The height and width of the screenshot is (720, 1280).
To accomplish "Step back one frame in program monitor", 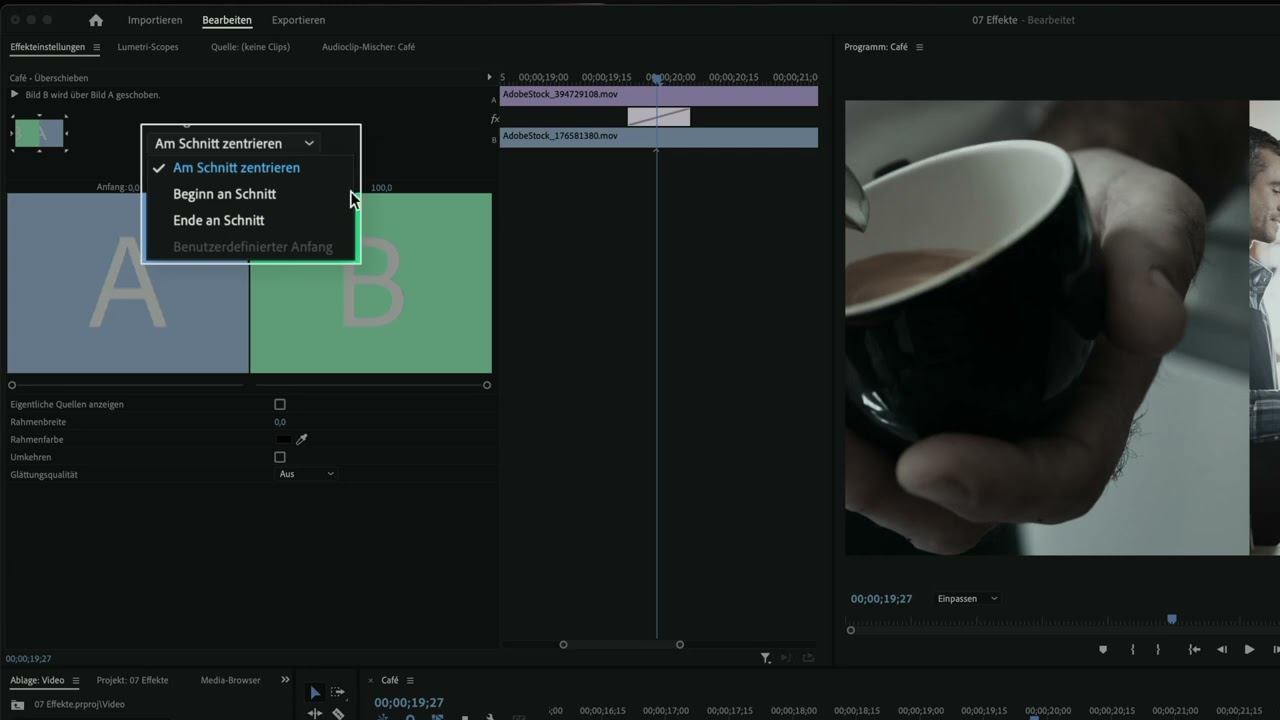I will tap(1221, 649).
